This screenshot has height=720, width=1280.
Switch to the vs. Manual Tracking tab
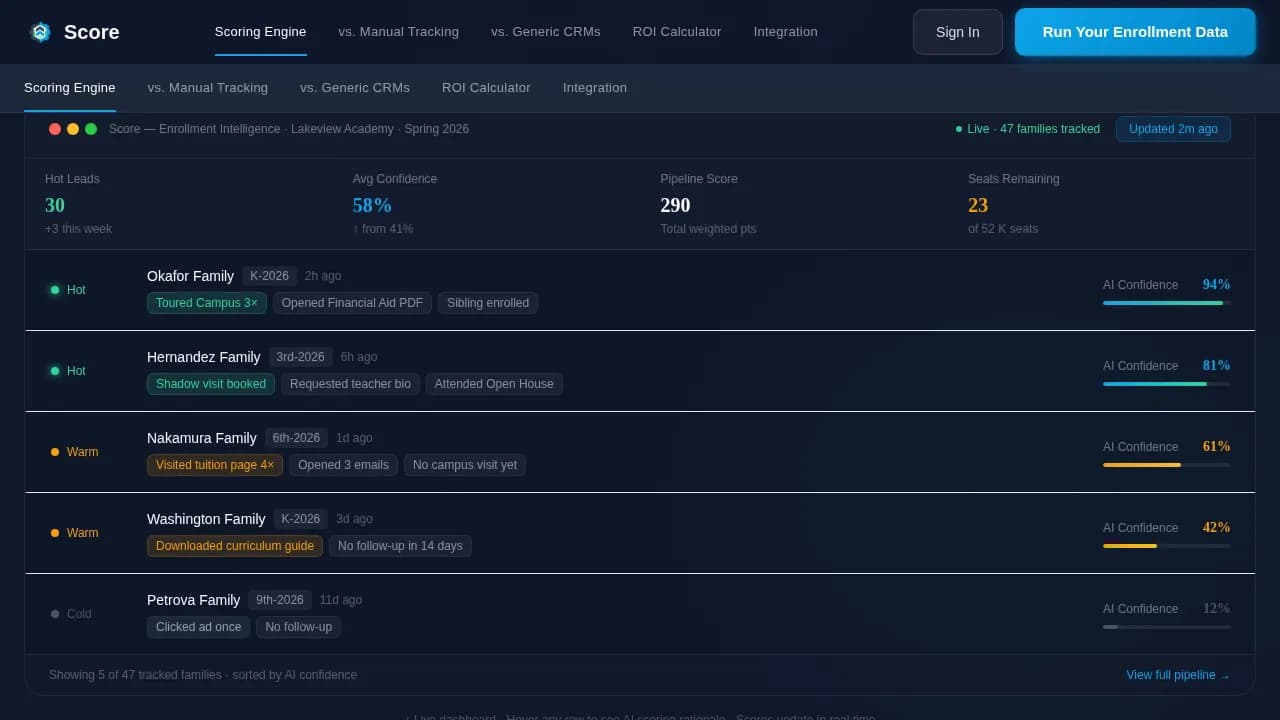tap(398, 31)
